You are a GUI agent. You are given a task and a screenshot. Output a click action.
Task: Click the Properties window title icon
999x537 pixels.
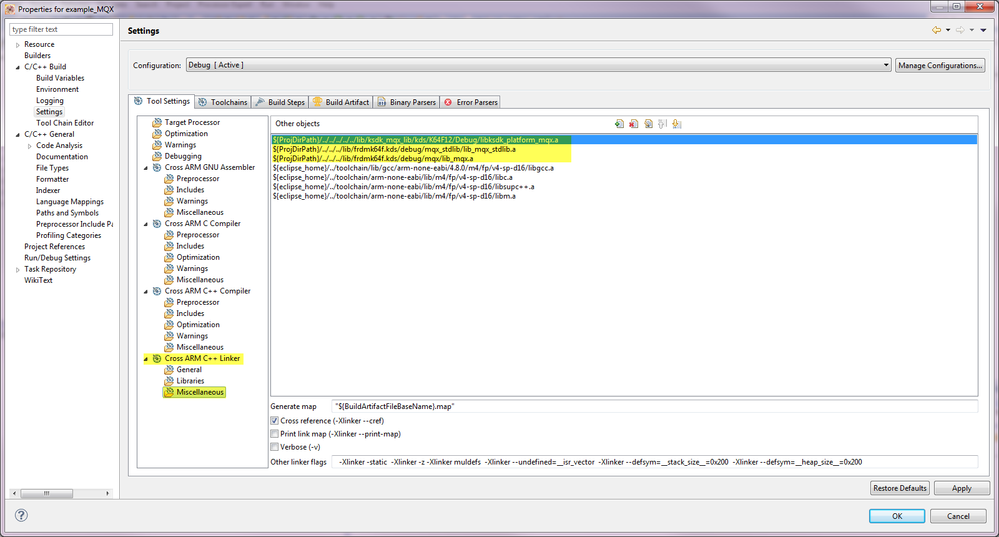pos(10,9)
